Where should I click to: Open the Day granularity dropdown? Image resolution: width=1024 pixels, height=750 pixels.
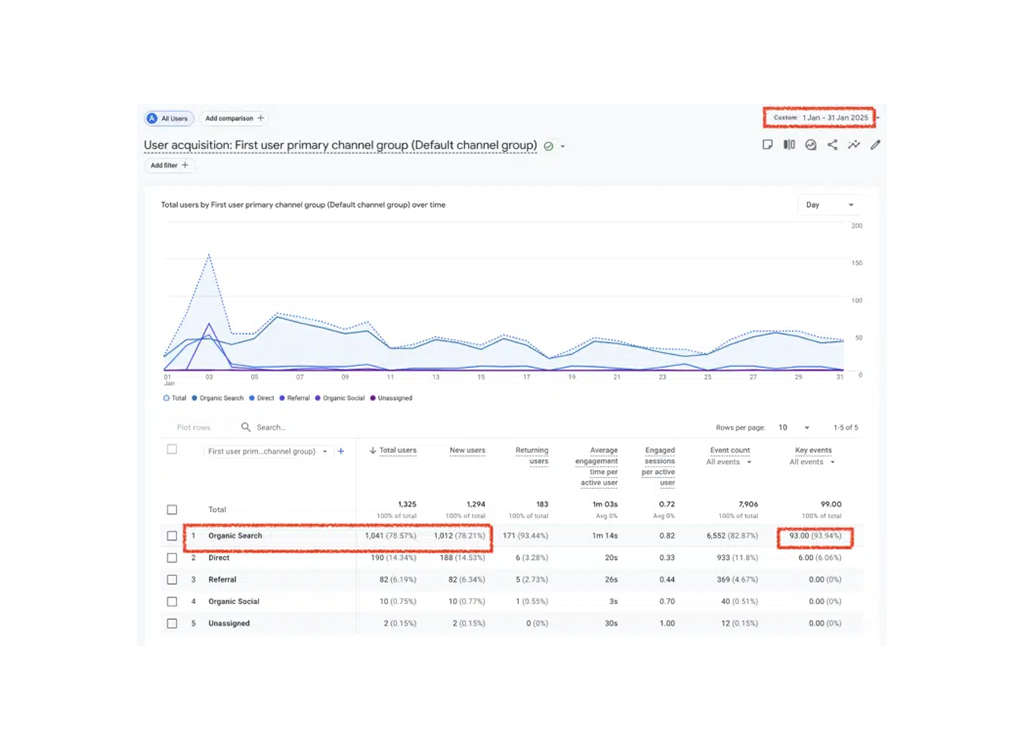pyautogui.click(x=830, y=204)
